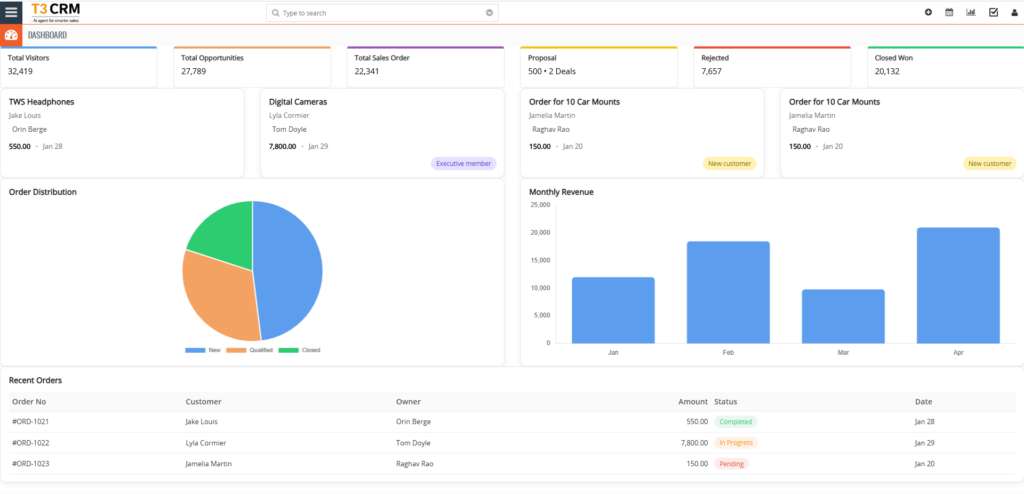This screenshot has height=494, width=1024.
Task: Sort the table by Order No header
Action: pos(29,401)
